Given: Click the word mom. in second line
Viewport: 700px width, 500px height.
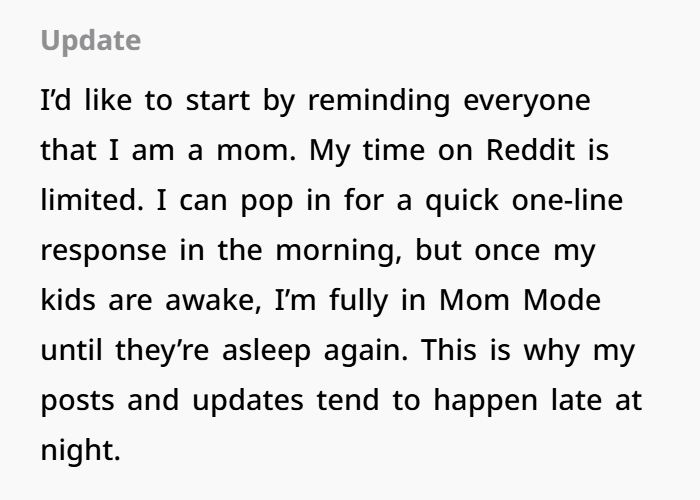Looking at the screenshot, I should point(256,151).
